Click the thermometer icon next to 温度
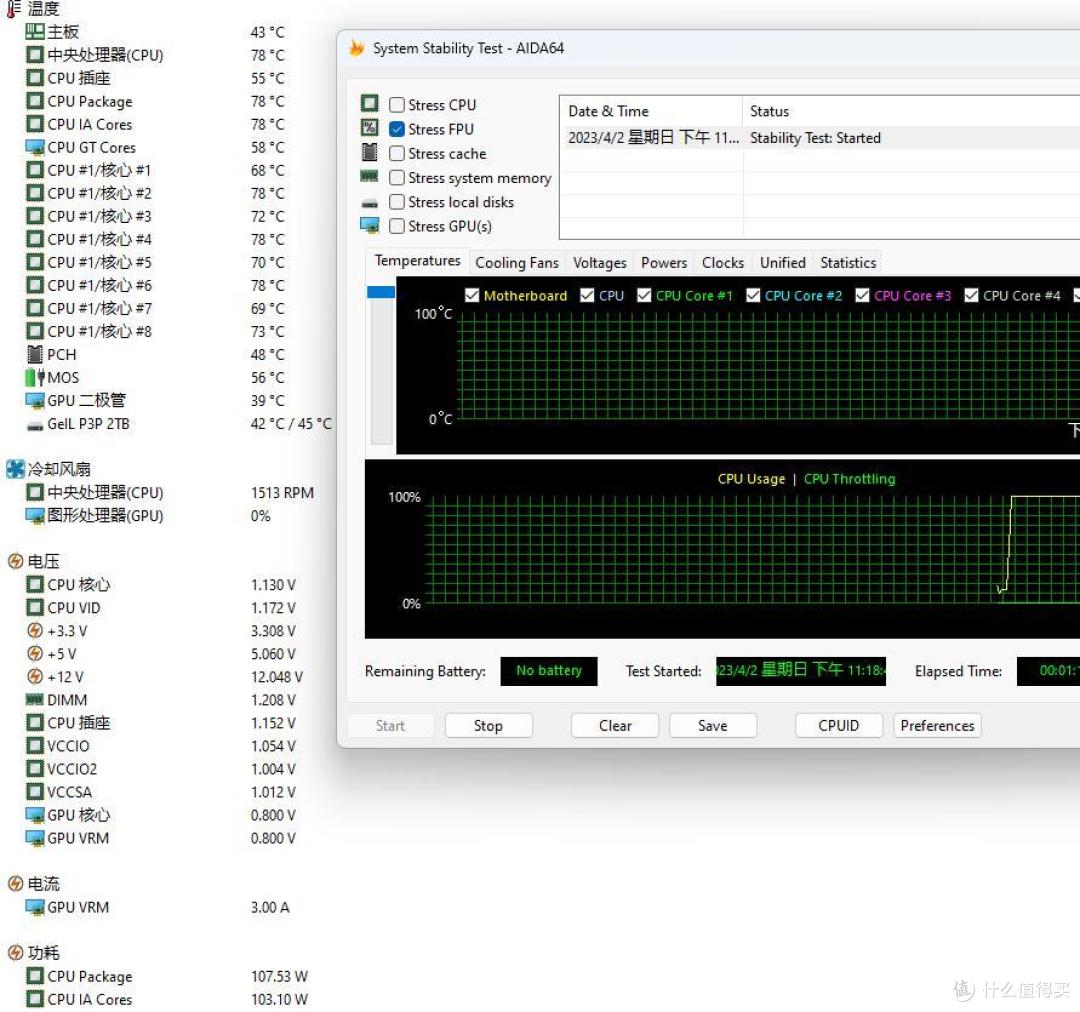Viewport: 1080px width, 1012px height. [14, 8]
